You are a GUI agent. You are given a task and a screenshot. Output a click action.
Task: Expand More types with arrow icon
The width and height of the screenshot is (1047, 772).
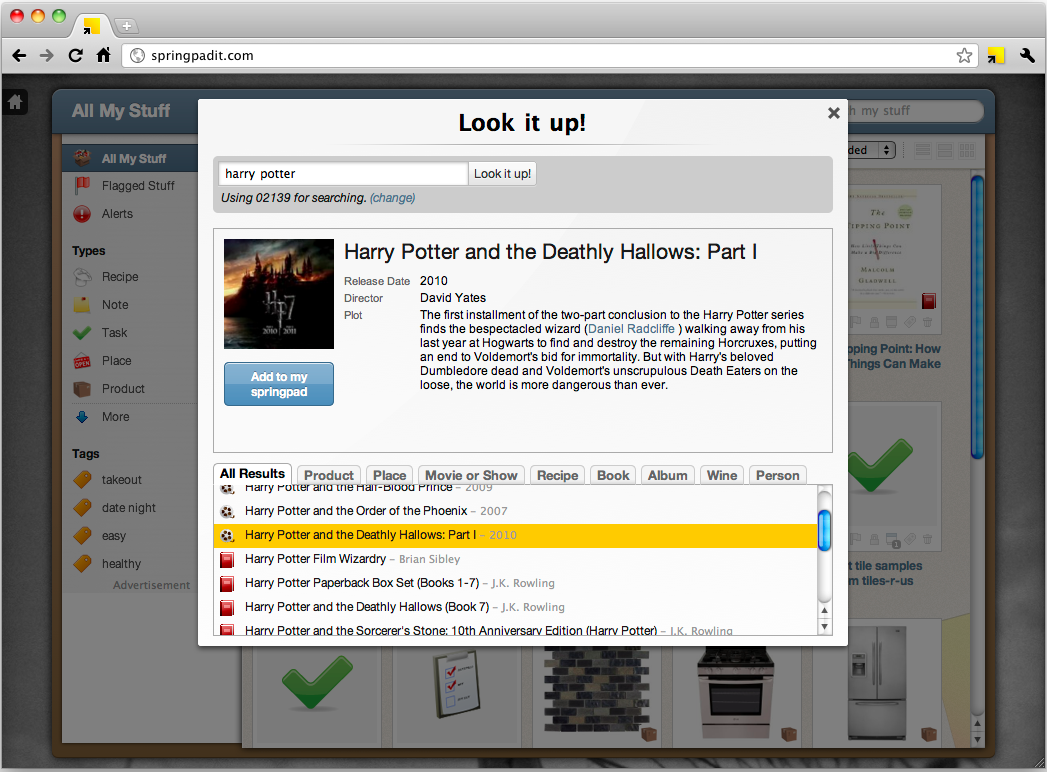click(x=82, y=417)
